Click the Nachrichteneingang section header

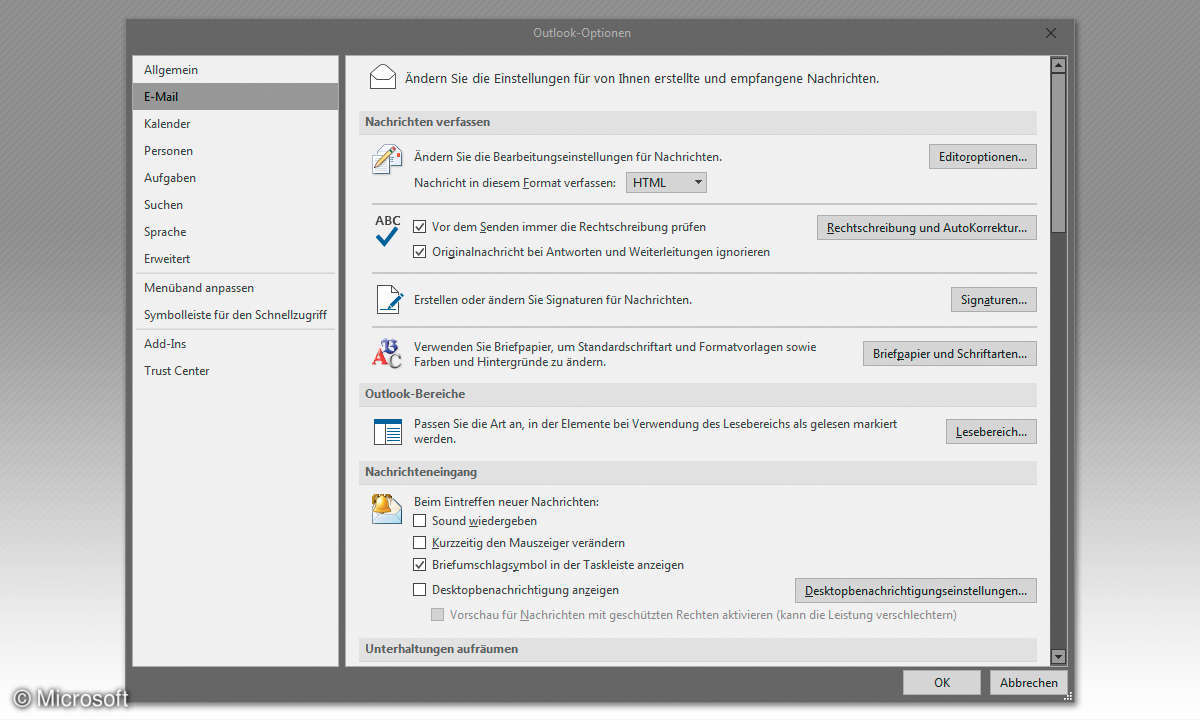698,471
